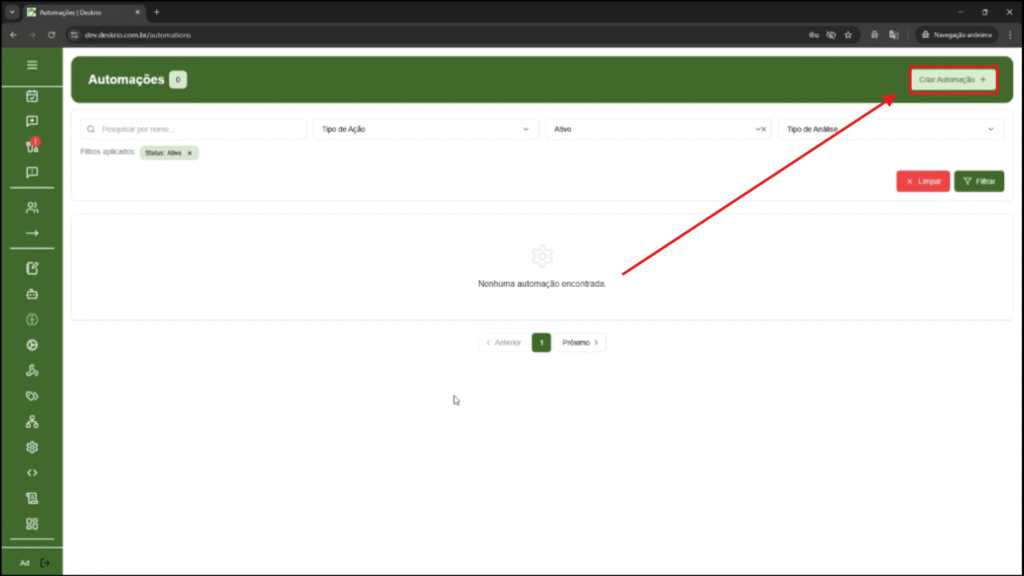1024x576 pixels.
Task: Click the code brackets icon in sidebar
Action: click(32, 473)
